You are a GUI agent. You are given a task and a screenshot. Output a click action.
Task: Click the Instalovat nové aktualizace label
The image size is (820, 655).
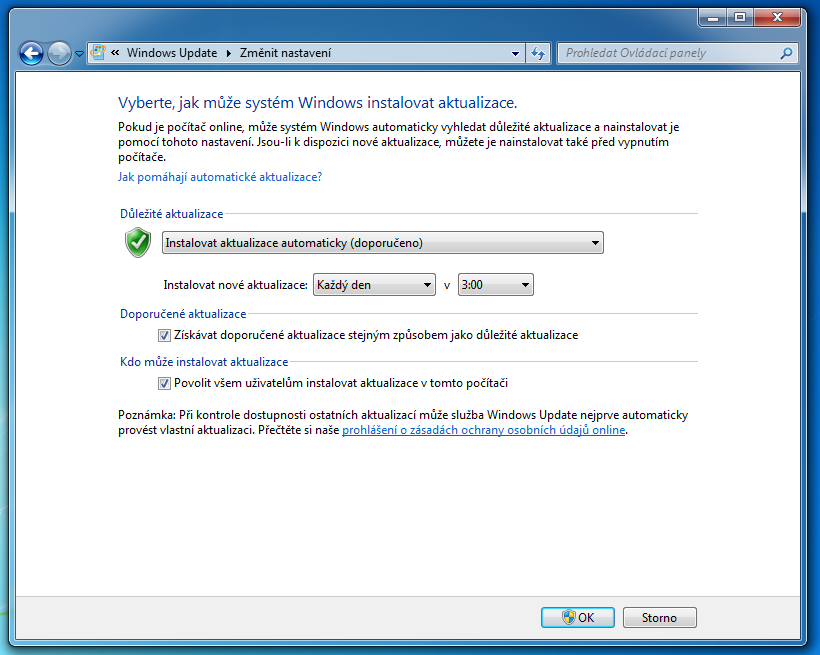(235, 285)
